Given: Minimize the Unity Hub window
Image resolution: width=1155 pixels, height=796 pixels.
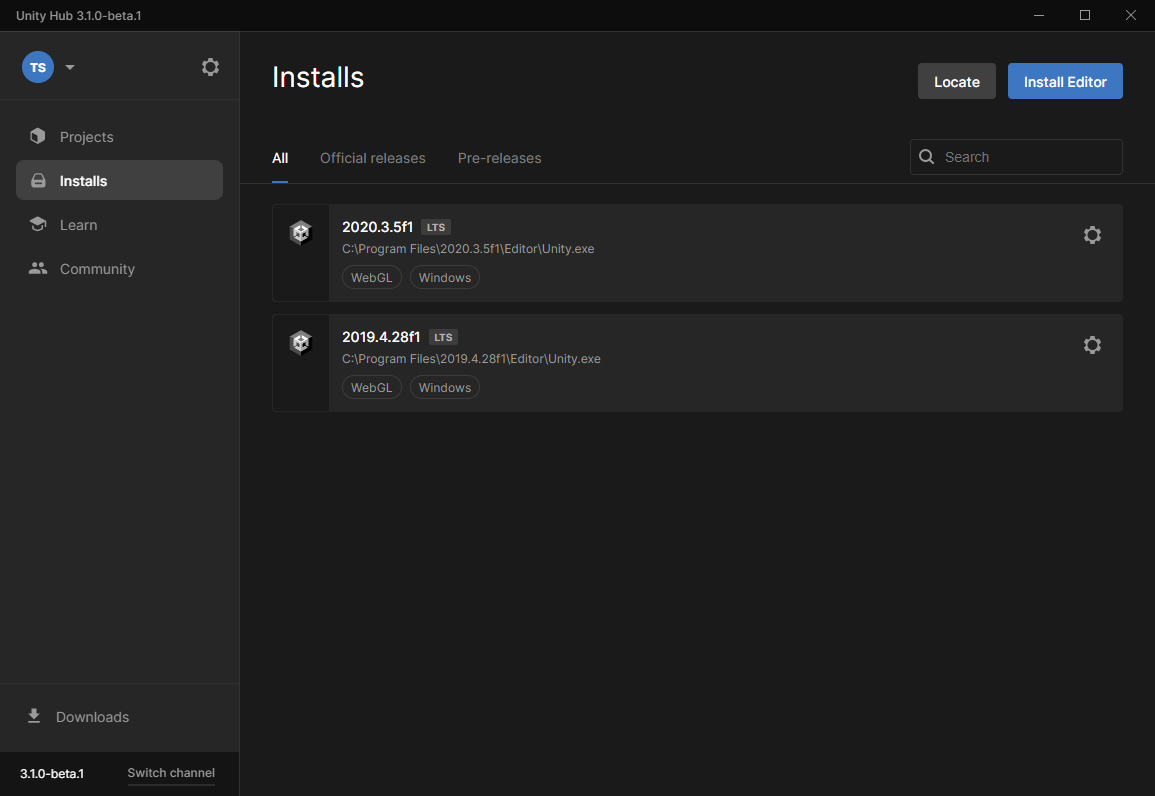Looking at the screenshot, I should point(1039,15).
